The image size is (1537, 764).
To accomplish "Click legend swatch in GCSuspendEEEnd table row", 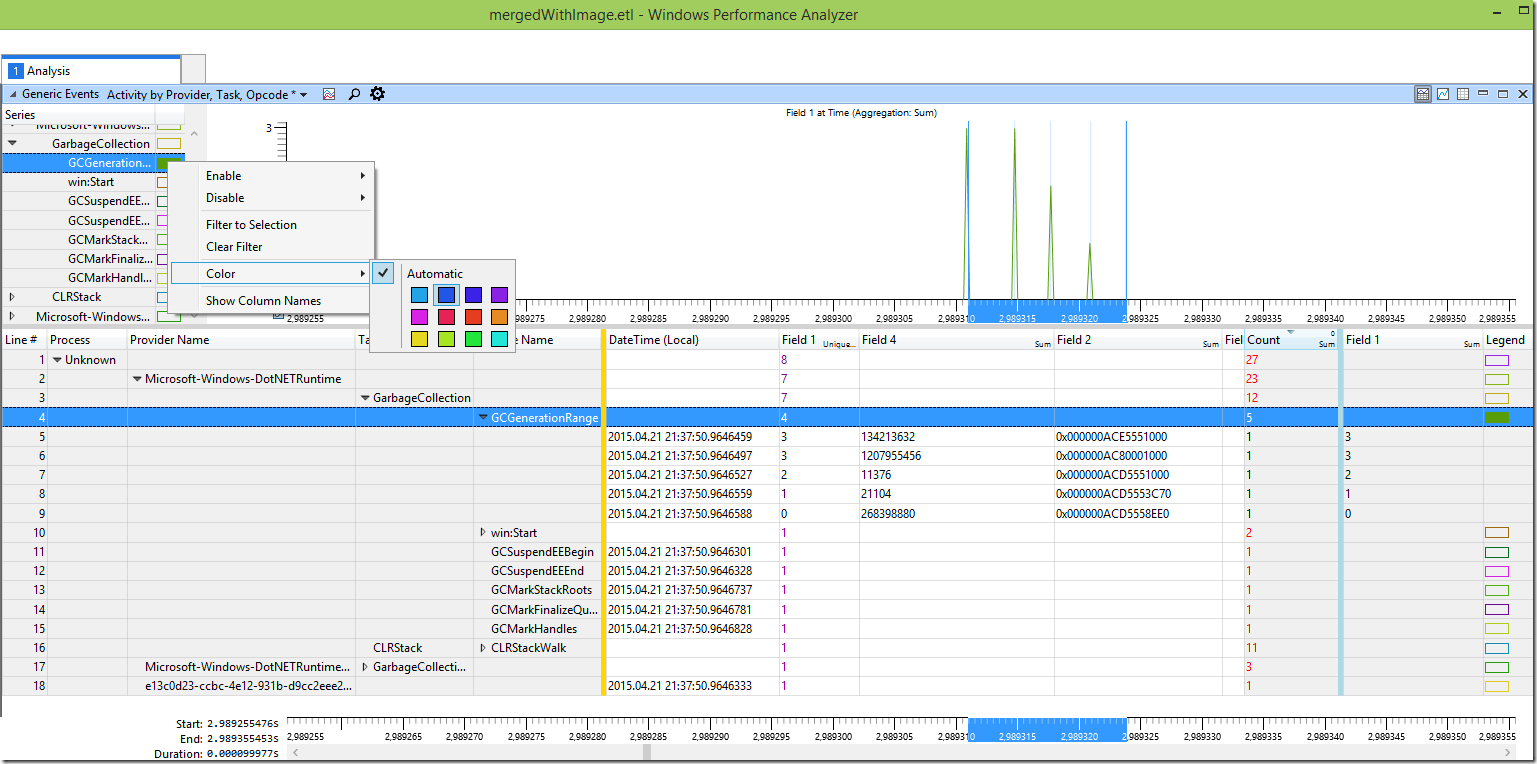I will 1497,571.
